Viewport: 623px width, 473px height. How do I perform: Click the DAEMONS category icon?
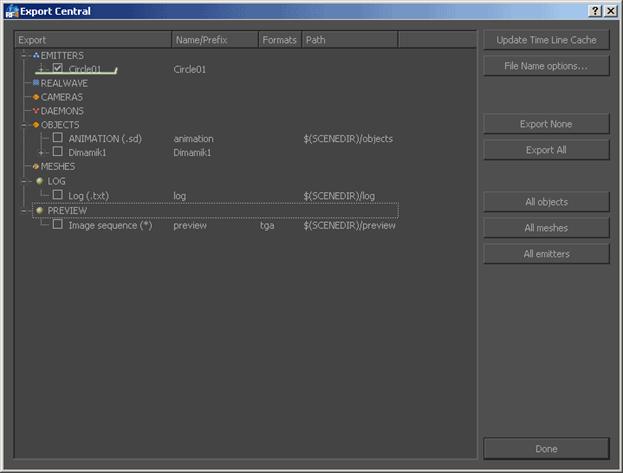click(x=36, y=111)
